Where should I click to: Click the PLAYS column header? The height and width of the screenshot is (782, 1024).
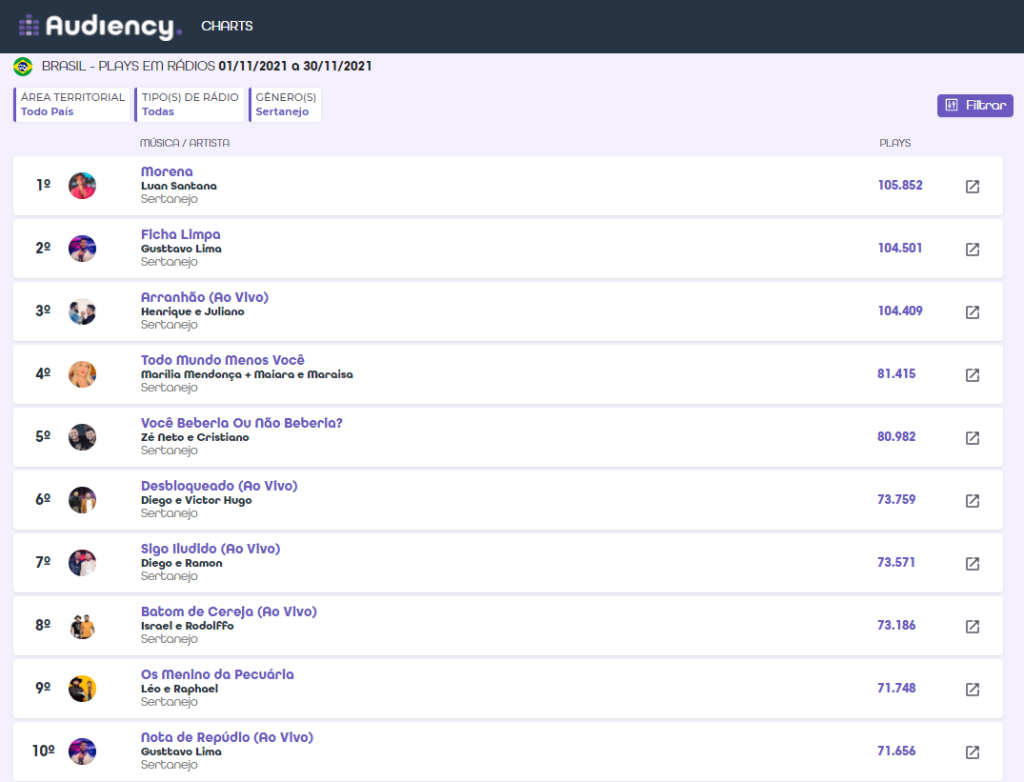895,142
